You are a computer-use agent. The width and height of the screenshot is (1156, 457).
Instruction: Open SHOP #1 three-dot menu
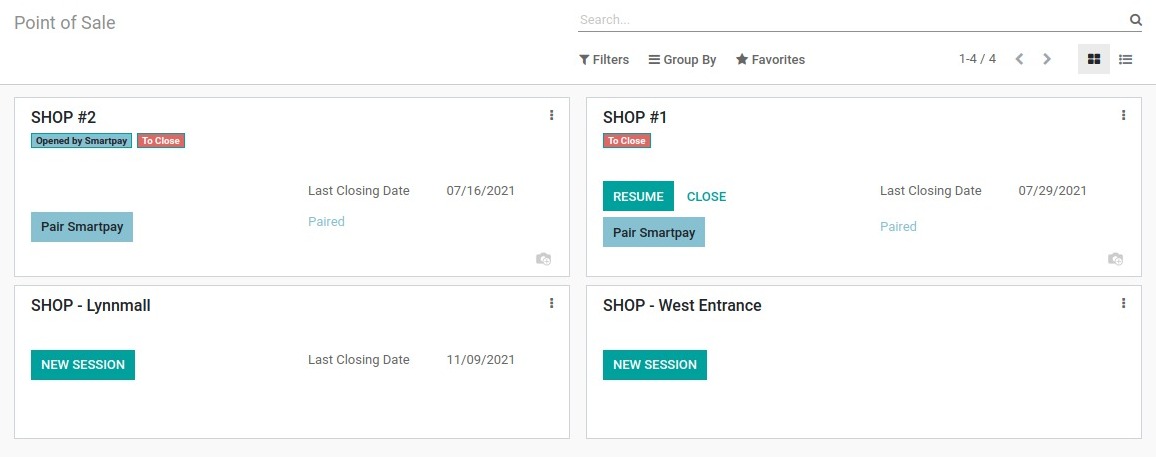coord(1124,115)
